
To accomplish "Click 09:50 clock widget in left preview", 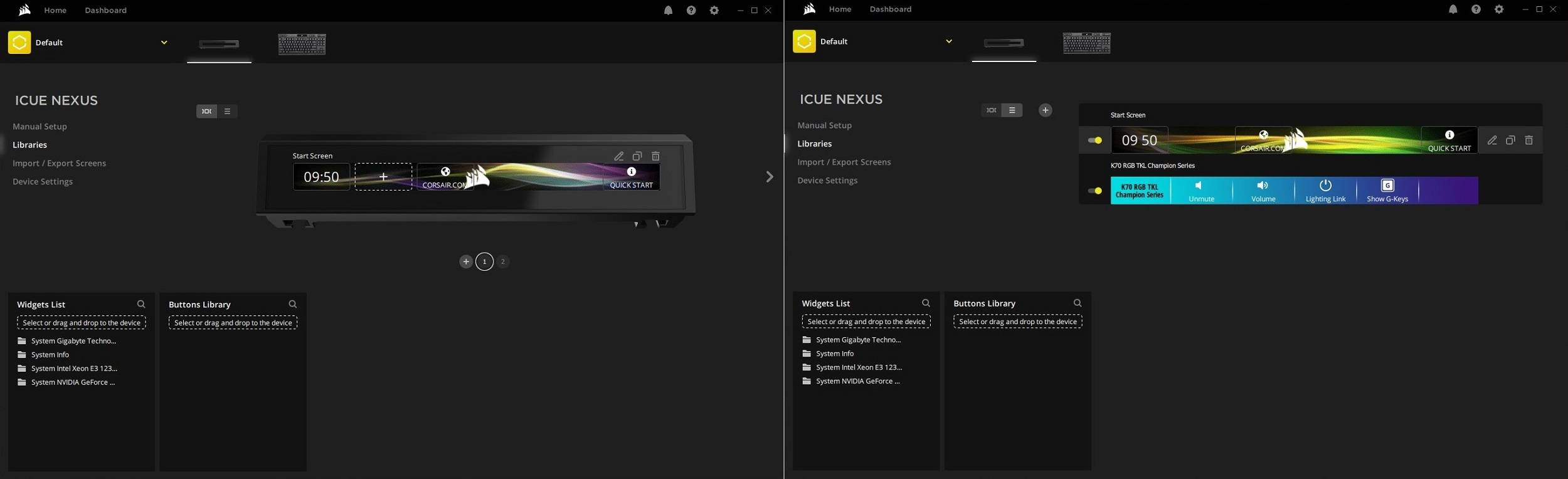I will point(321,177).
